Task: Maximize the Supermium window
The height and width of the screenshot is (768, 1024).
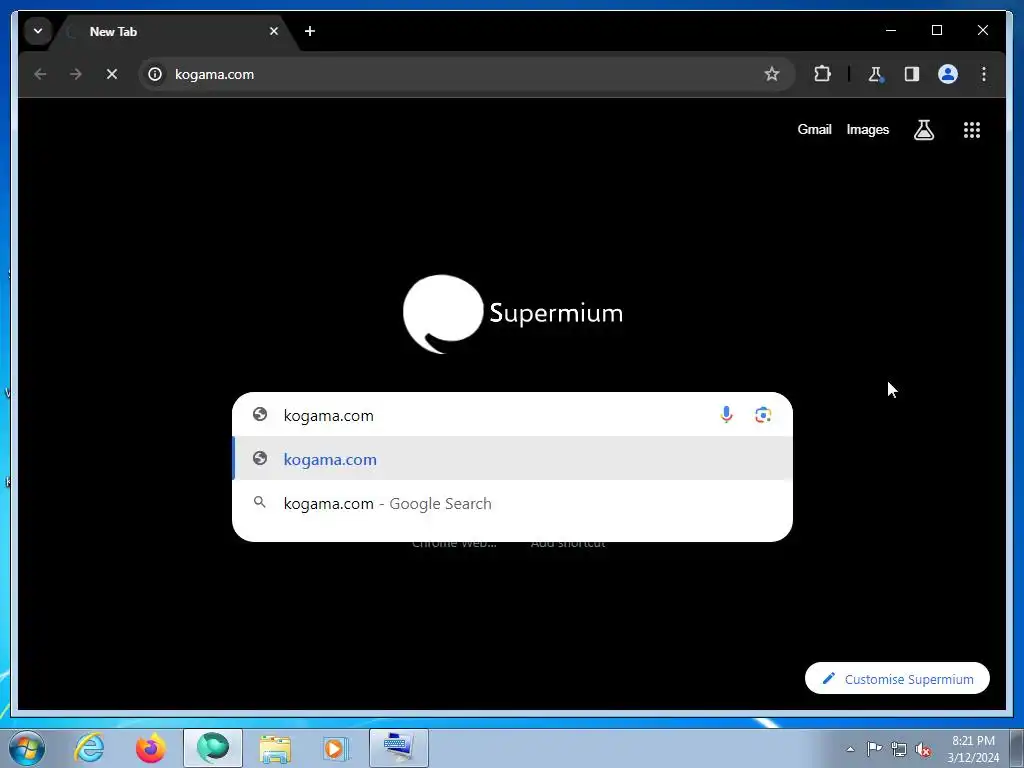Action: [936, 30]
